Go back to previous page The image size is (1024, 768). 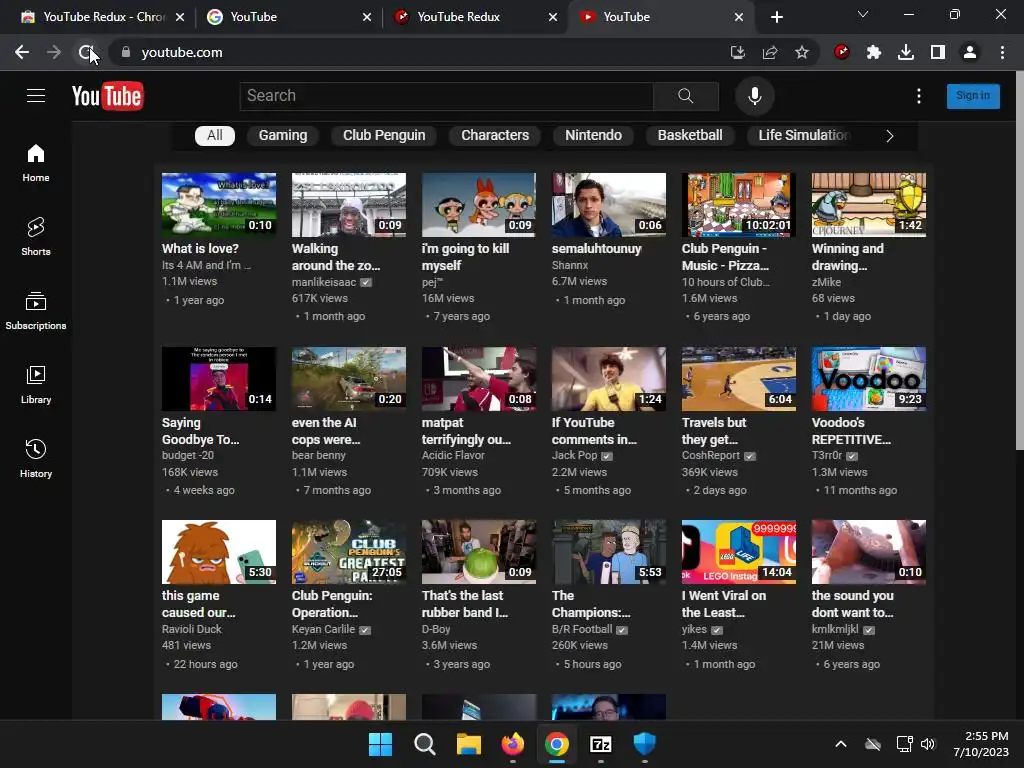[x=22, y=52]
